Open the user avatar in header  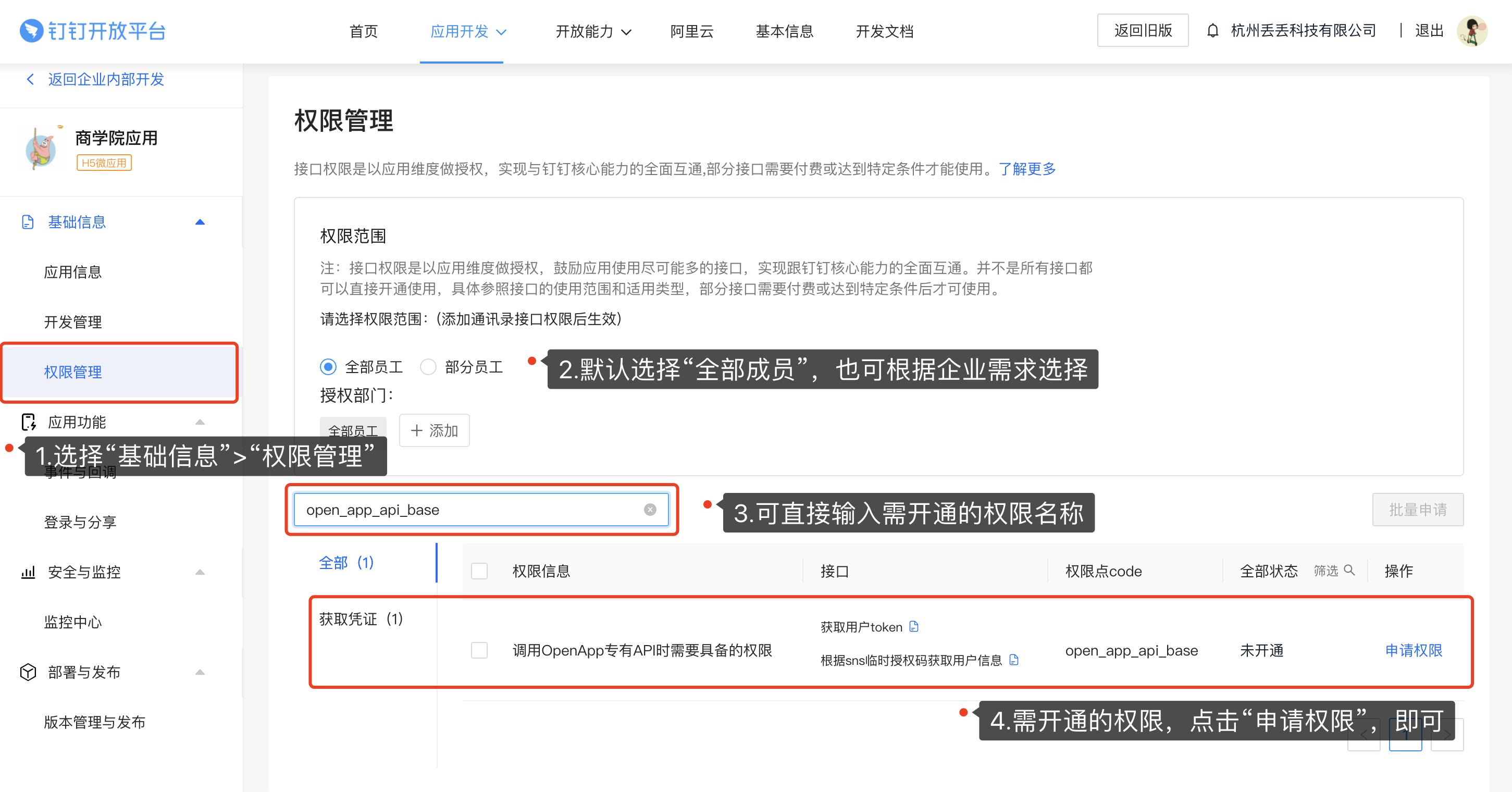click(x=1471, y=31)
